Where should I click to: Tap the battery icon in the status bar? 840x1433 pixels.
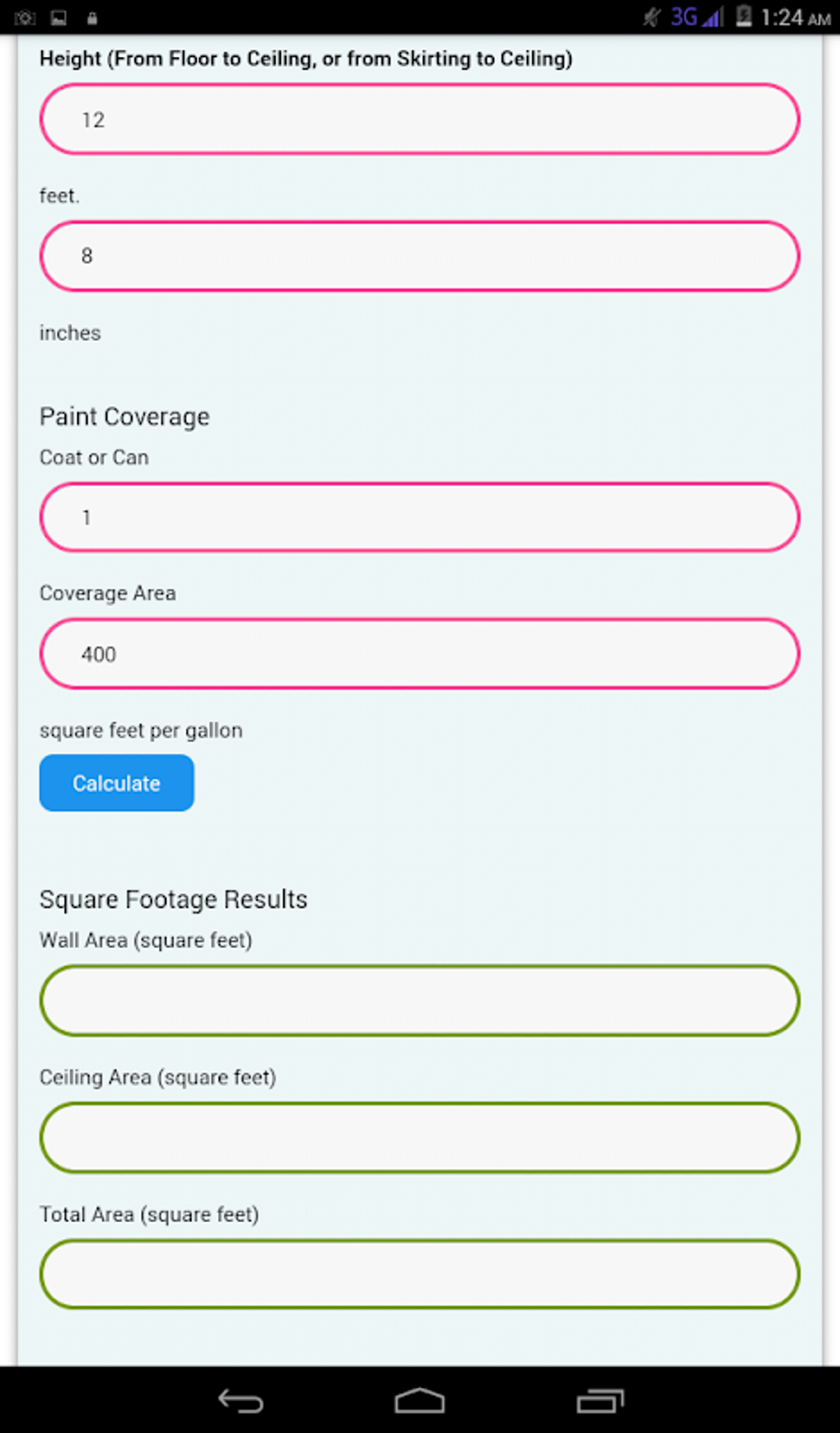[x=744, y=16]
